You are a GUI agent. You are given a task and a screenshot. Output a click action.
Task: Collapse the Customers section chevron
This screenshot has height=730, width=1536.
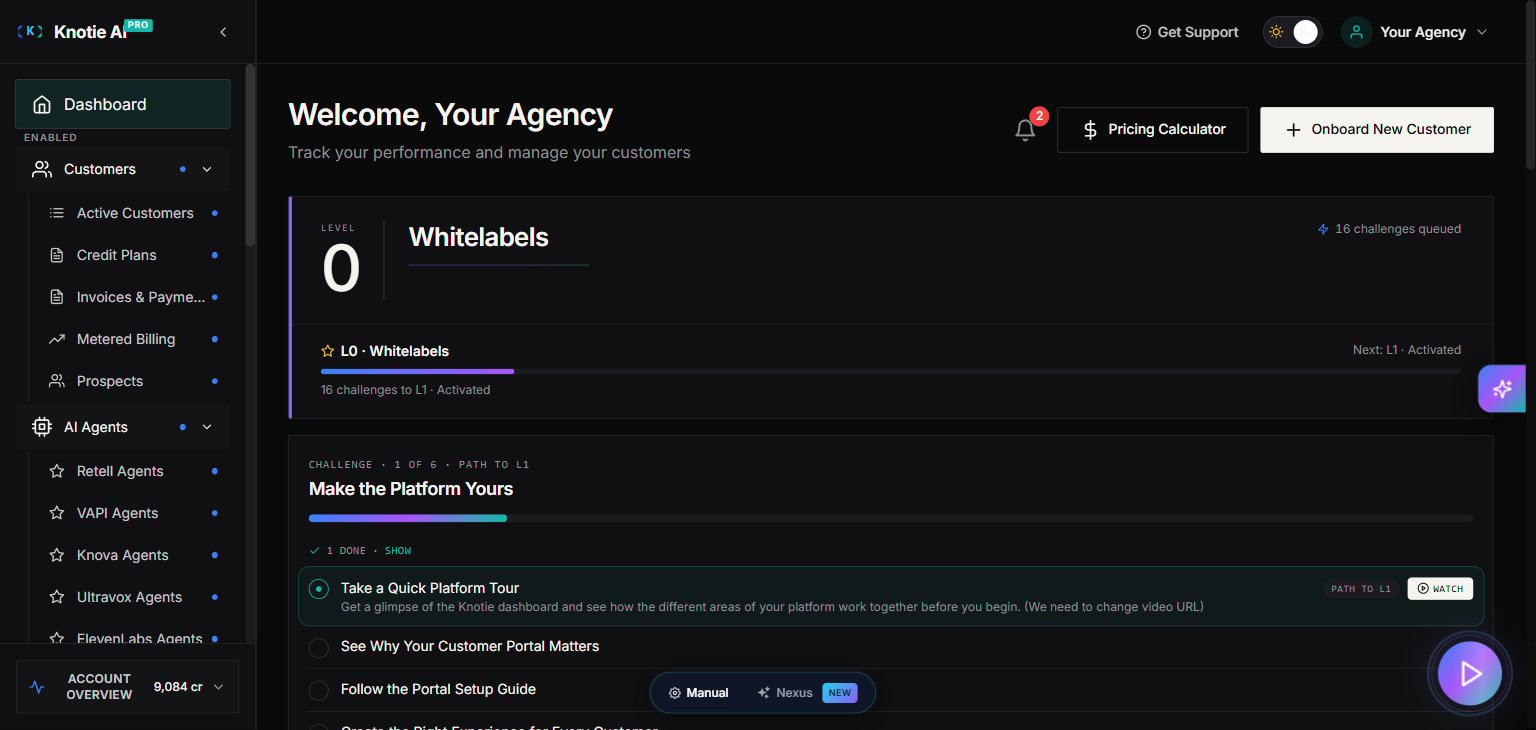(x=207, y=169)
